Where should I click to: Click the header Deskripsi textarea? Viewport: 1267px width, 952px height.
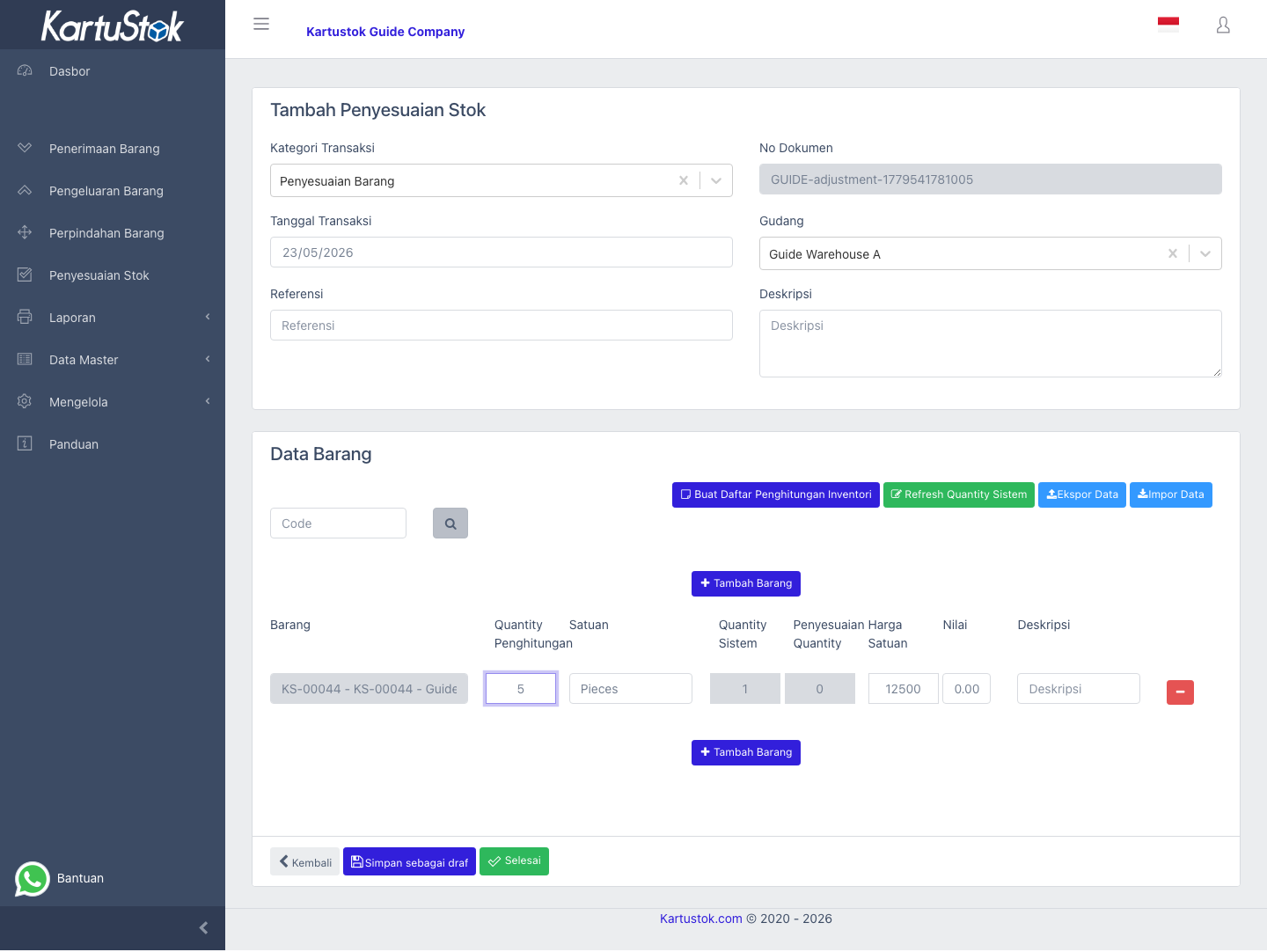point(991,344)
